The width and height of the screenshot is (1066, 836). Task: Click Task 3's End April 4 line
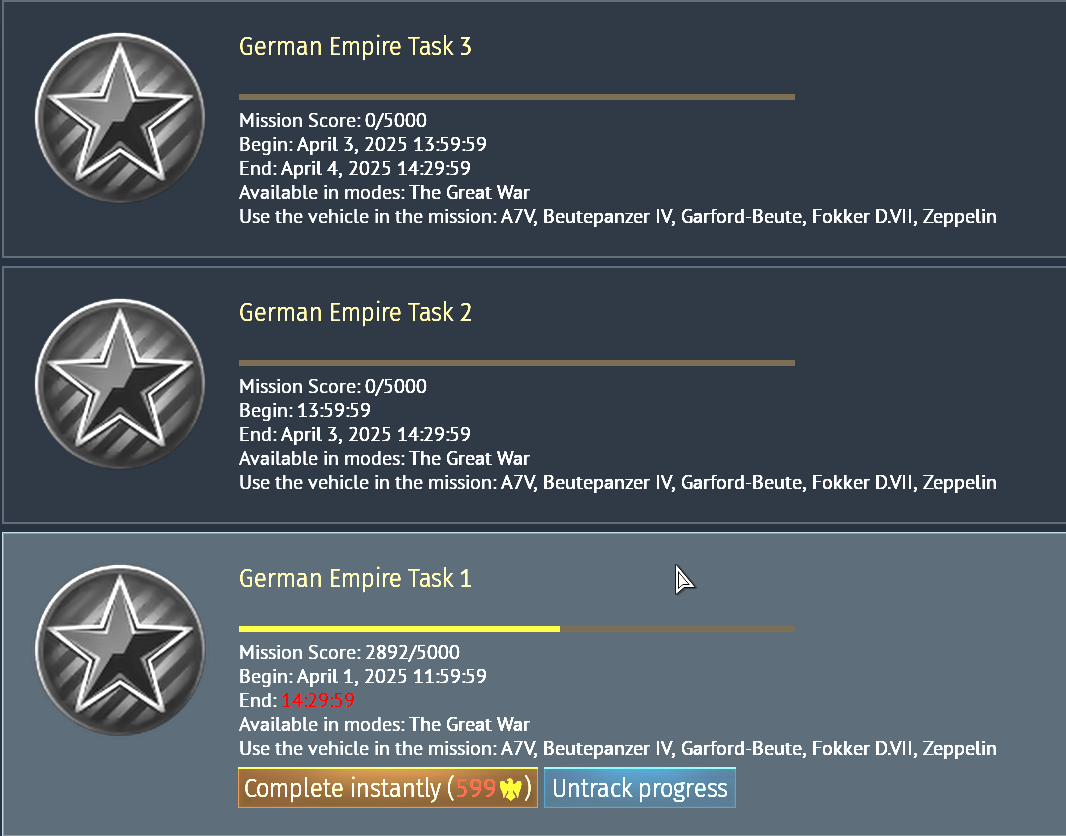[x=355, y=169]
